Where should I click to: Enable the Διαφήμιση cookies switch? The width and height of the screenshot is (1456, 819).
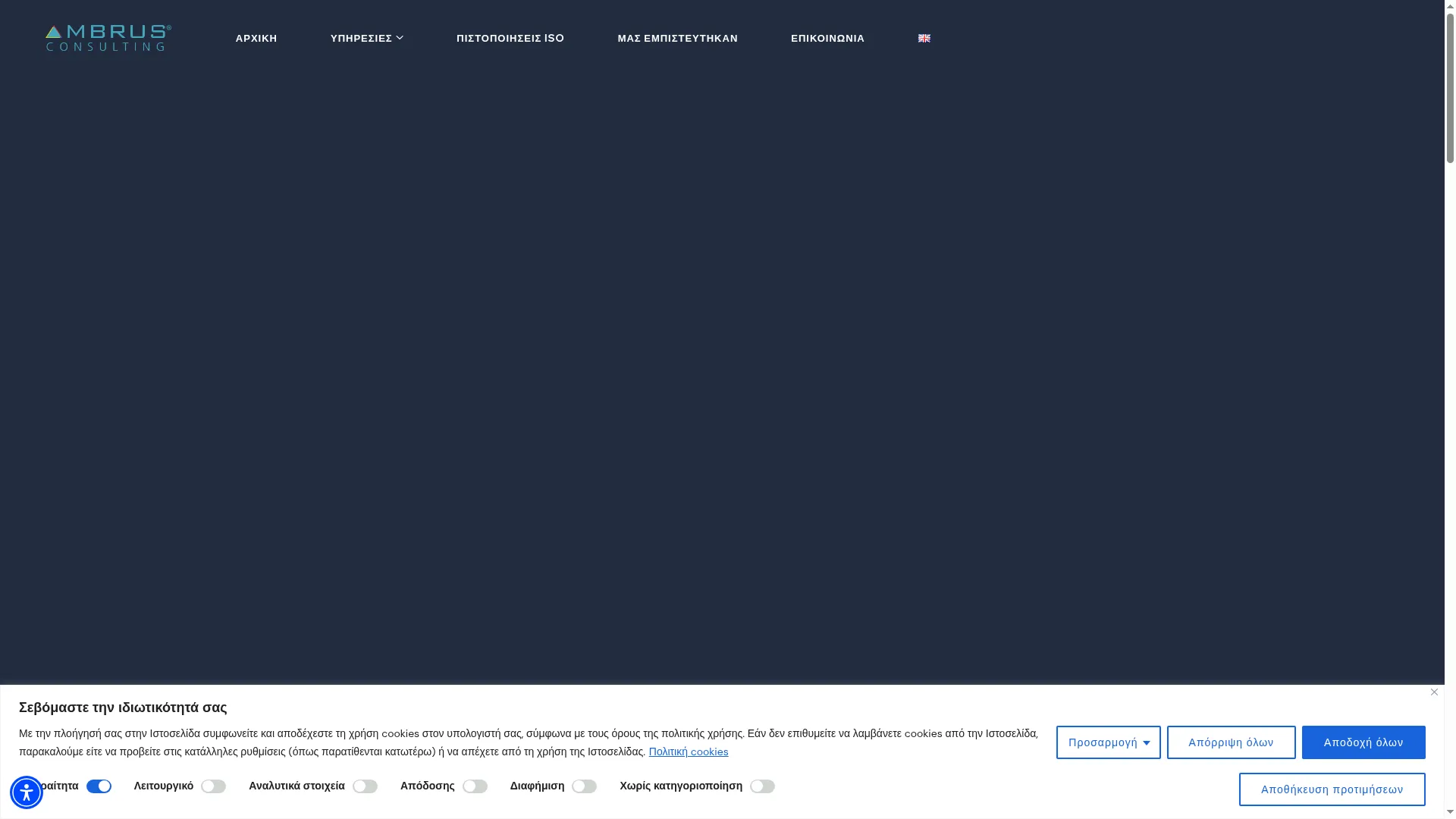click(x=584, y=786)
